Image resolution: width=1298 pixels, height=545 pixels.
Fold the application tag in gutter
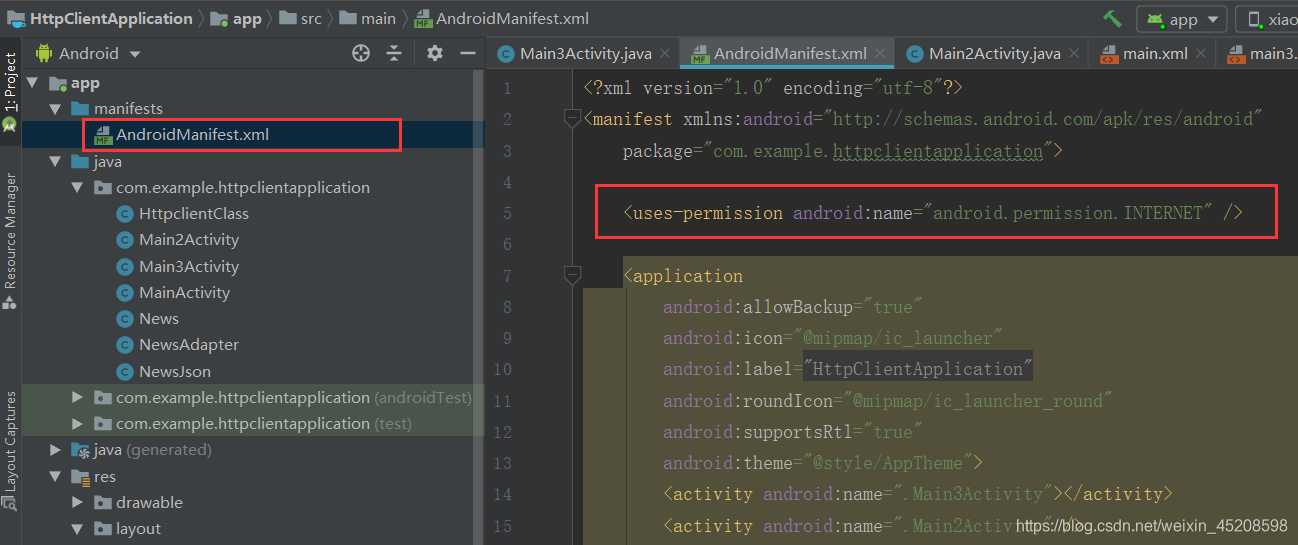[573, 275]
